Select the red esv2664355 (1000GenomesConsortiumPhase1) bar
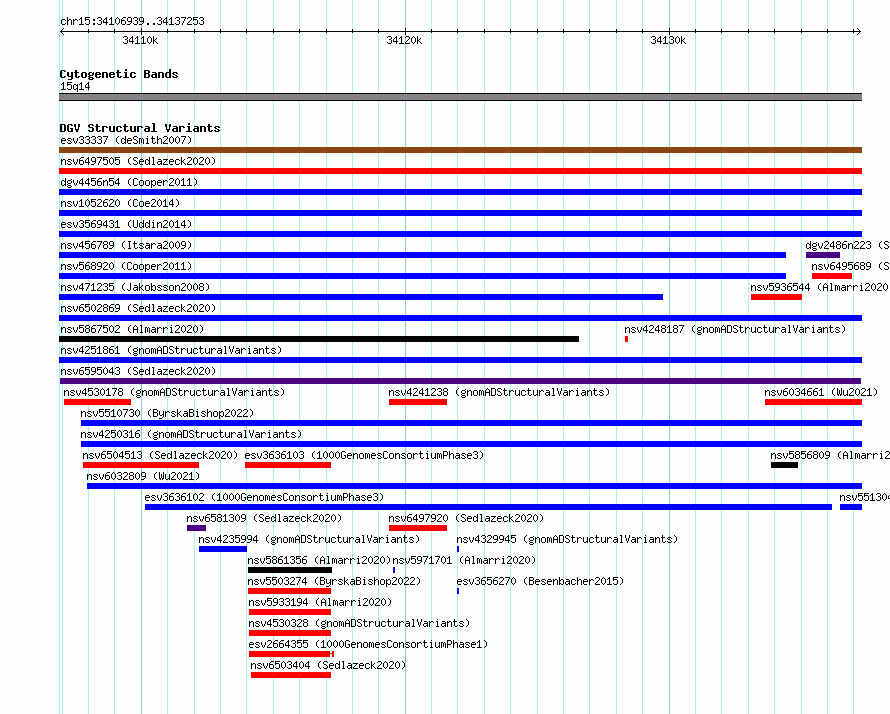 tap(291, 654)
